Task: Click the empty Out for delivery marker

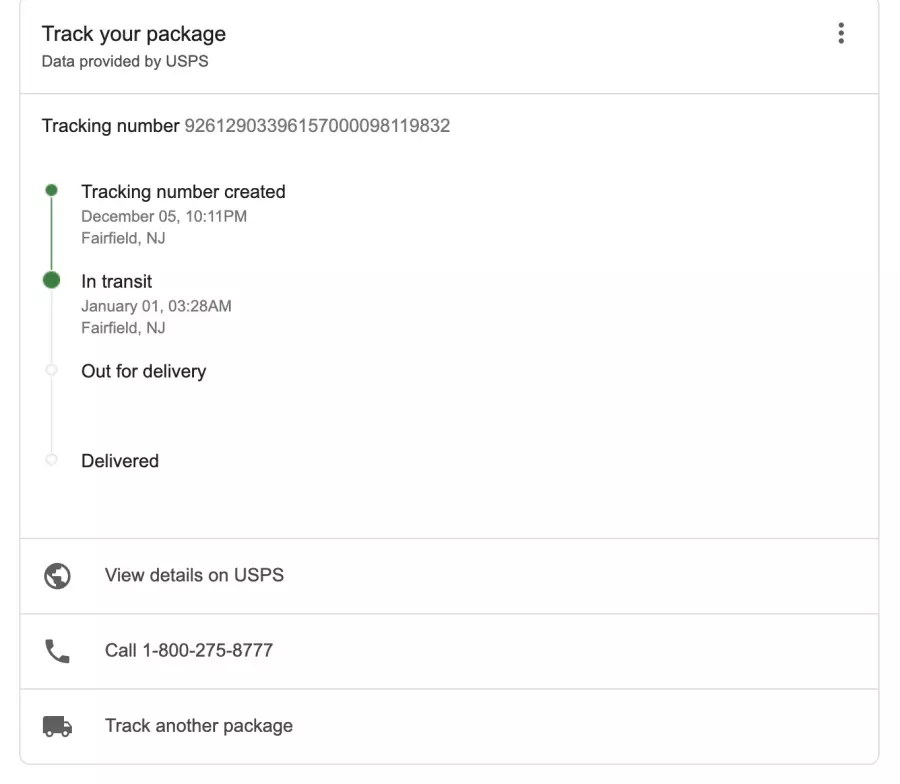Action: click(x=52, y=370)
